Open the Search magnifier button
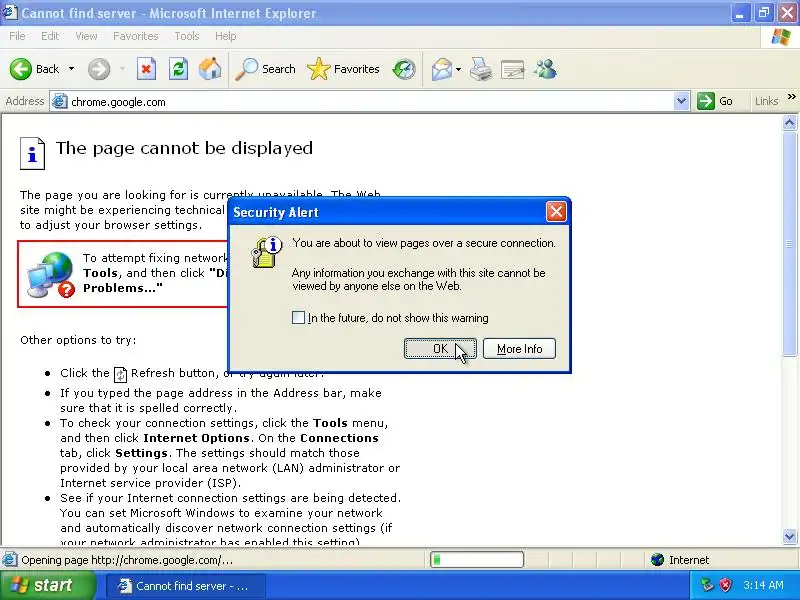This screenshot has height=600, width=800. point(265,69)
